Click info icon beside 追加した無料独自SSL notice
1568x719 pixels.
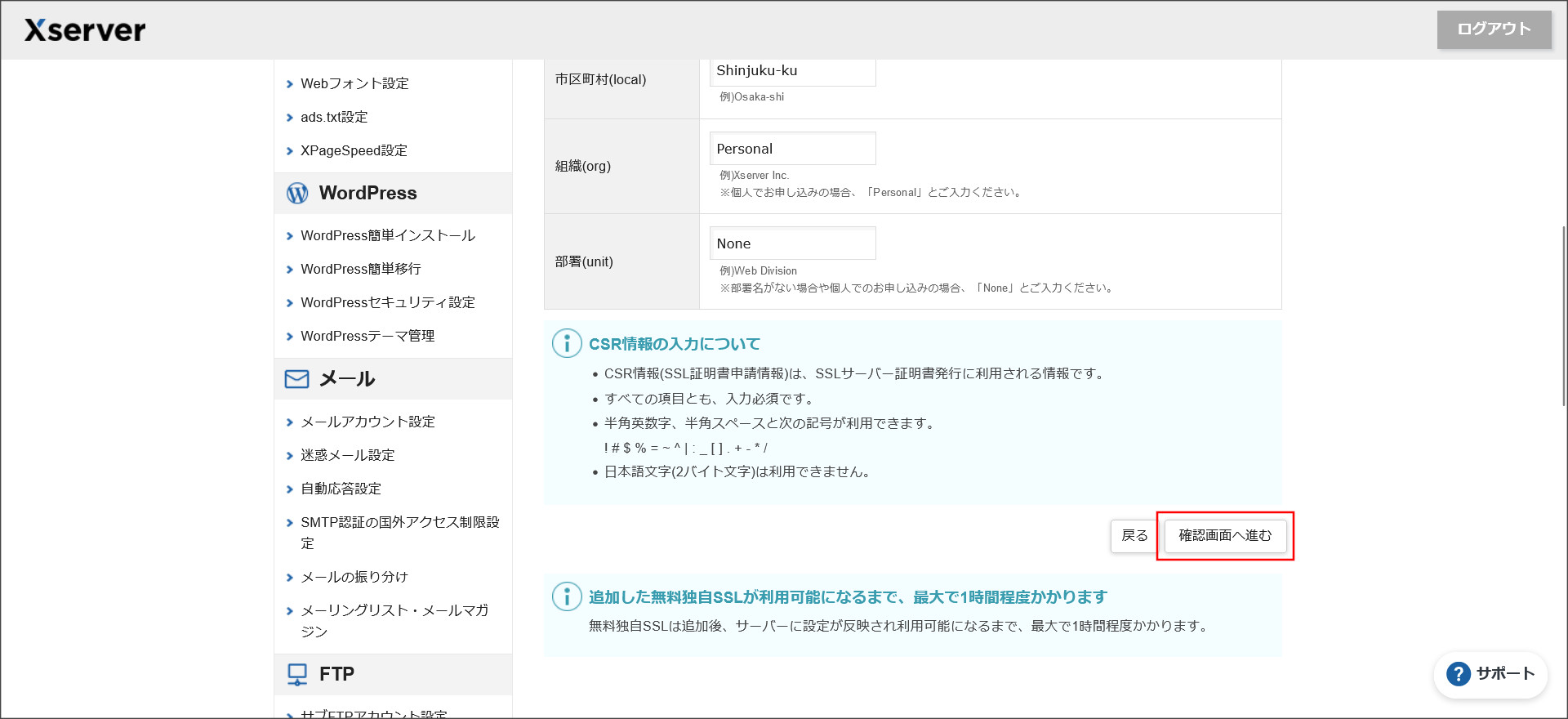point(567,596)
